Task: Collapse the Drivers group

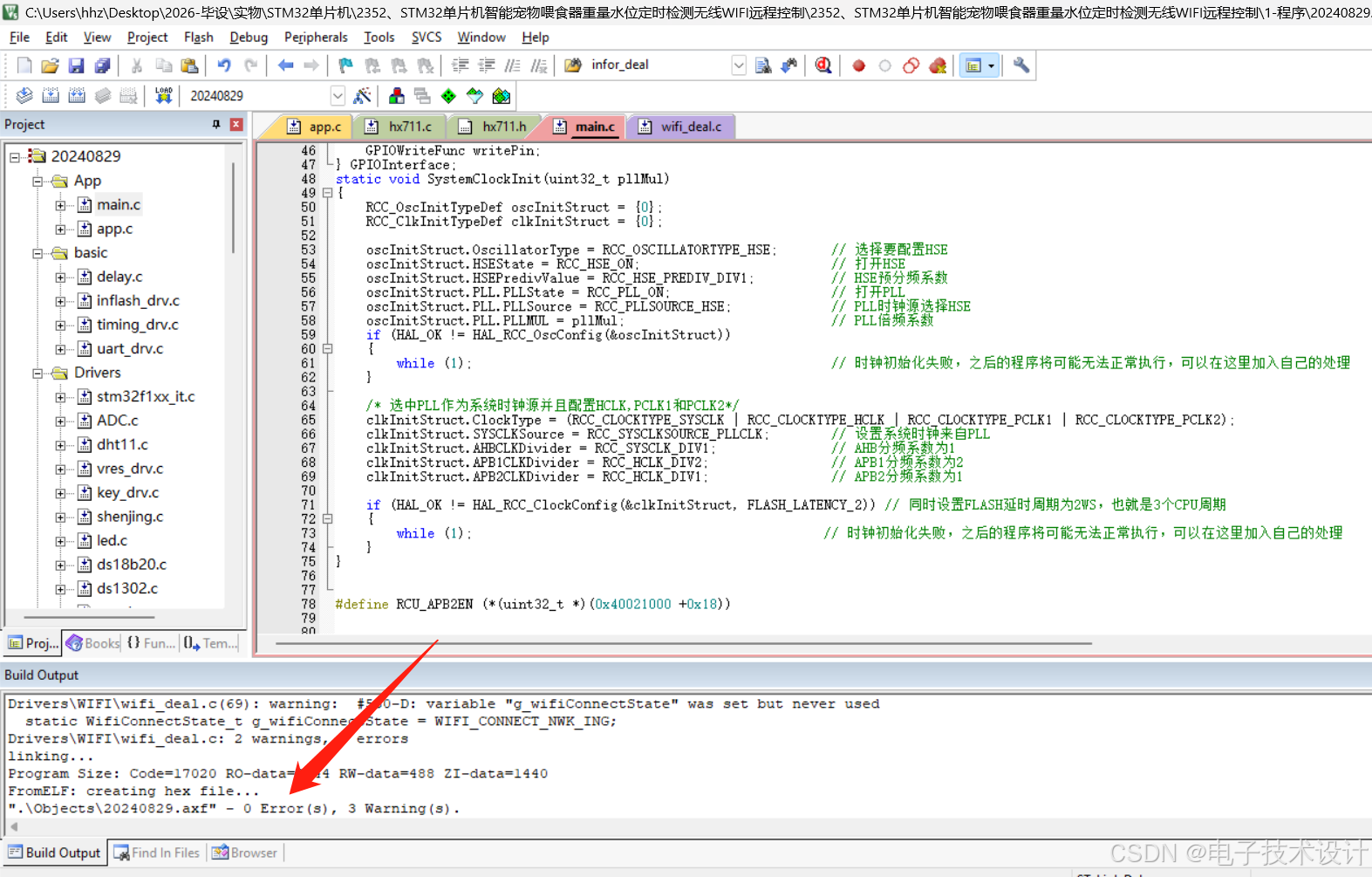Action: pyautogui.click(x=38, y=373)
